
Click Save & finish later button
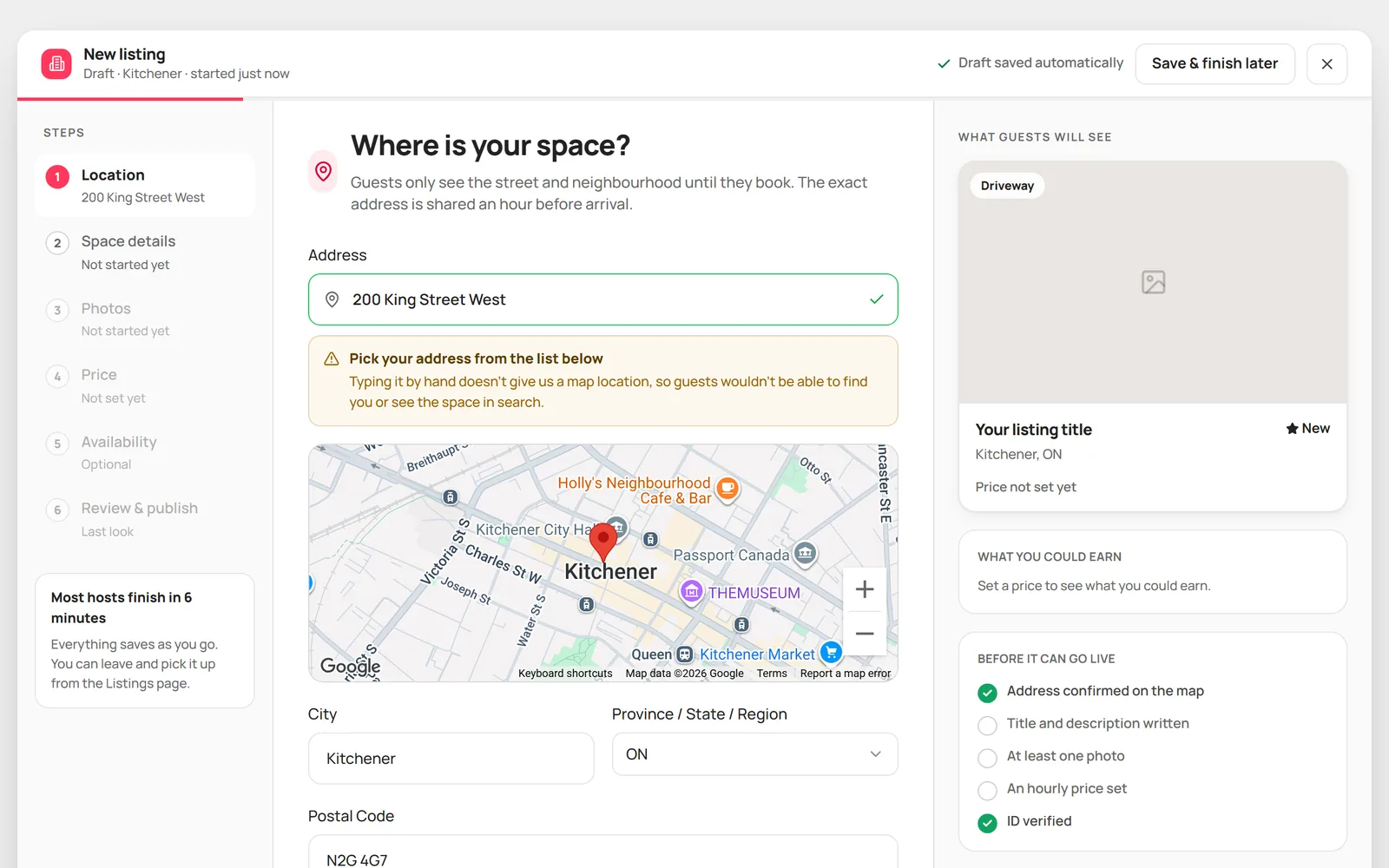tap(1215, 63)
